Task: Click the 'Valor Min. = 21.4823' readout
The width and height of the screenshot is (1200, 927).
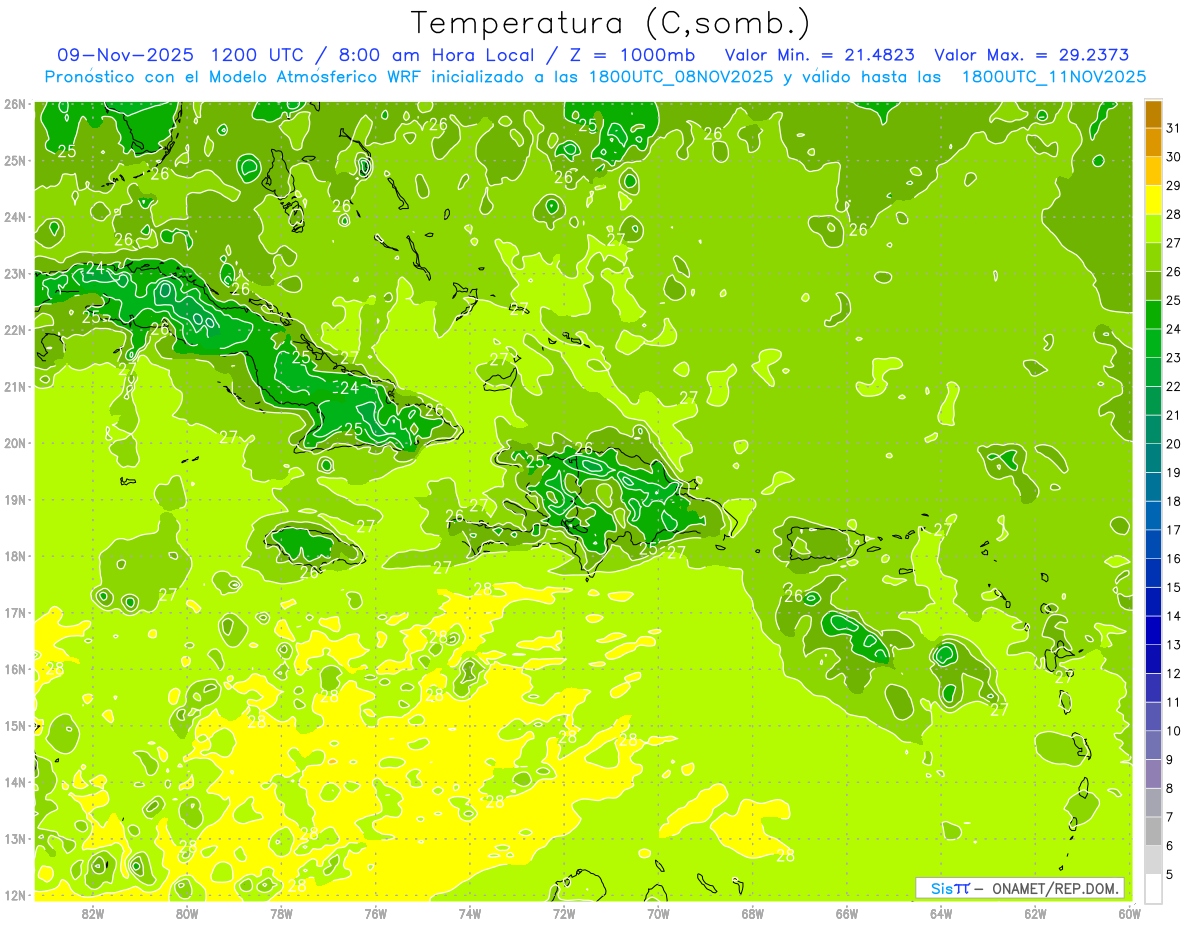Action: click(820, 55)
